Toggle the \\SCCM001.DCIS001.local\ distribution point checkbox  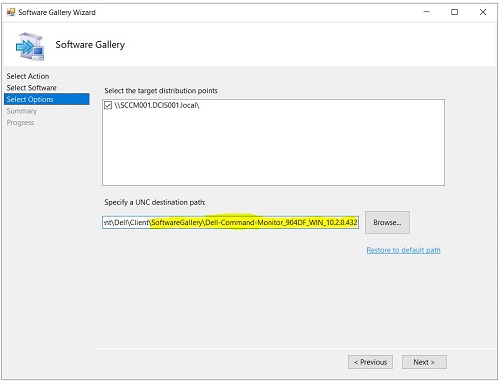[108, 105]
